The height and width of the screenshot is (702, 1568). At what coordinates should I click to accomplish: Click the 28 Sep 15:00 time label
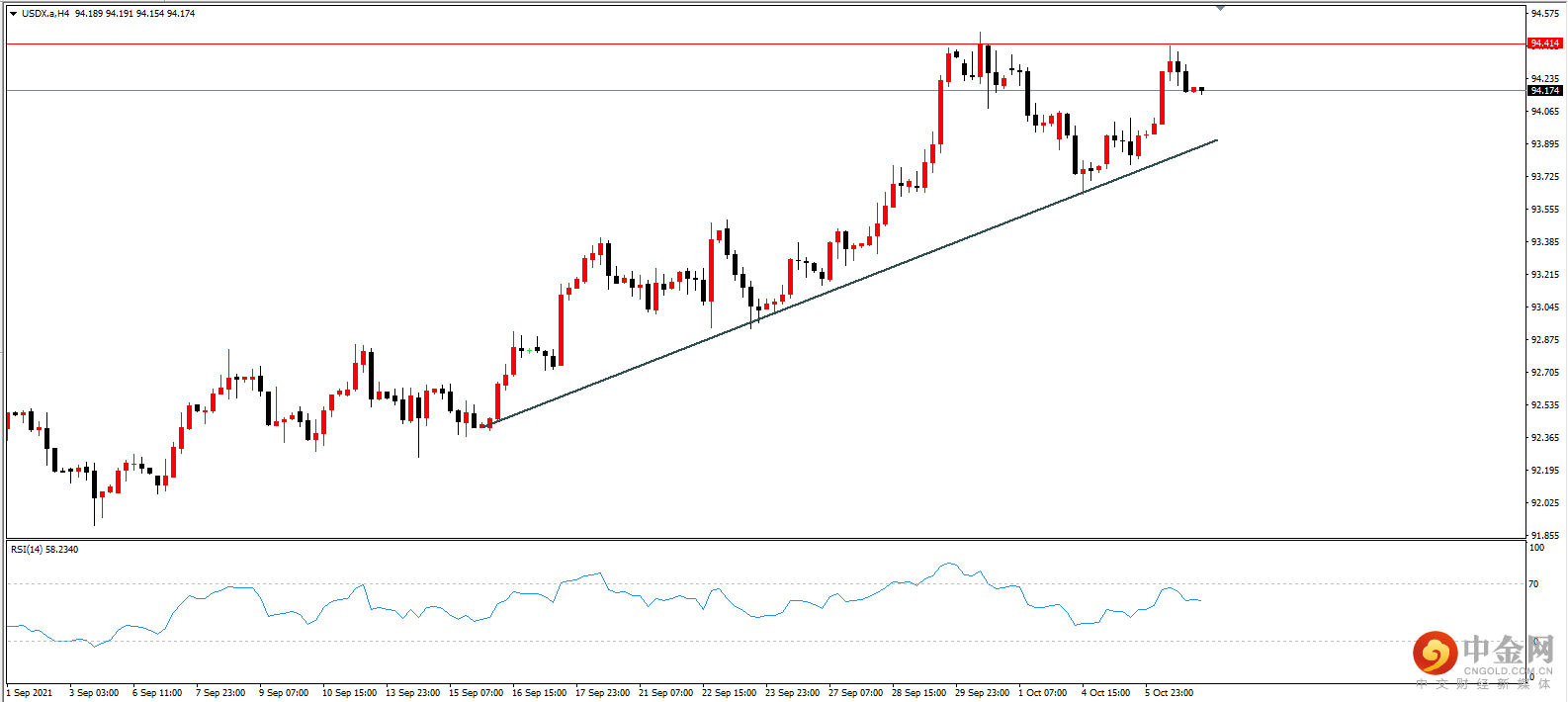point(918,693)
